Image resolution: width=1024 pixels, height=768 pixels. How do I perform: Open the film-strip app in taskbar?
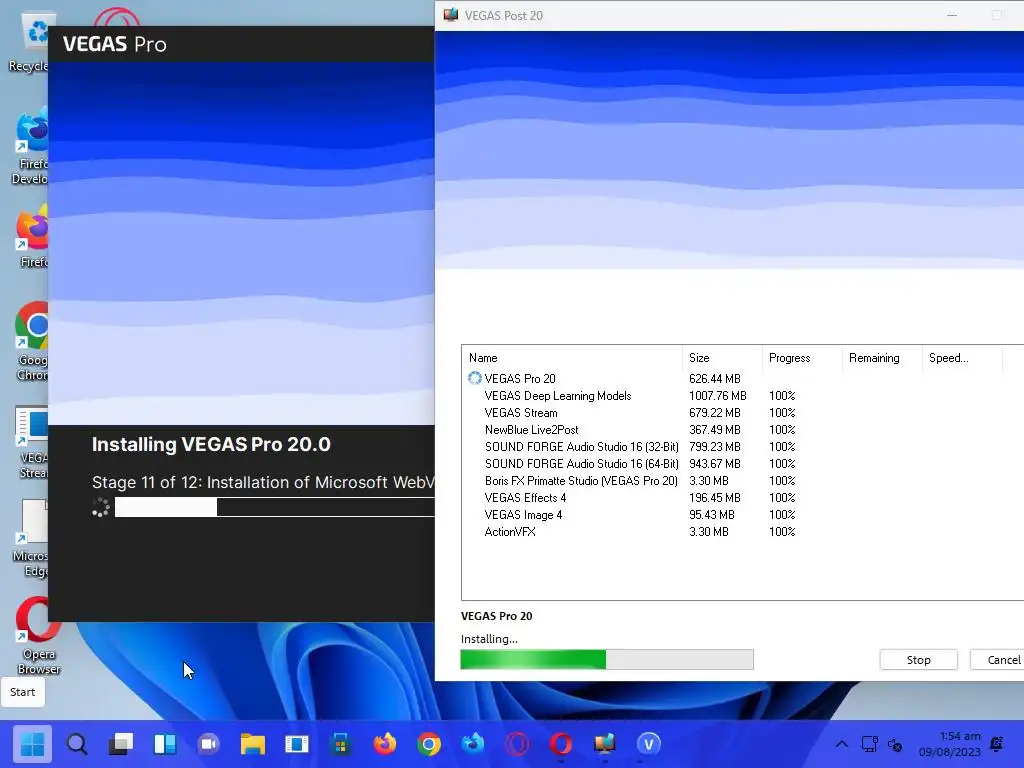tap(296, 743)
